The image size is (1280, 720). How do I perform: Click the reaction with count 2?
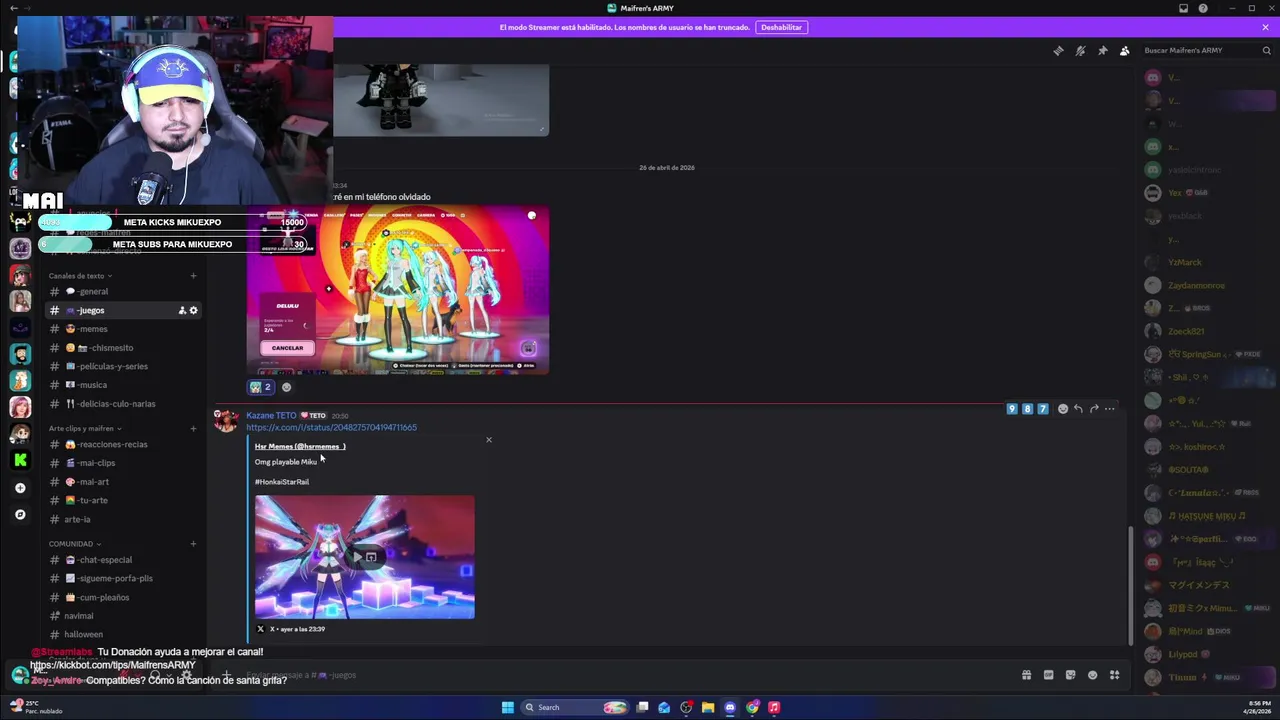coord(260,387)
